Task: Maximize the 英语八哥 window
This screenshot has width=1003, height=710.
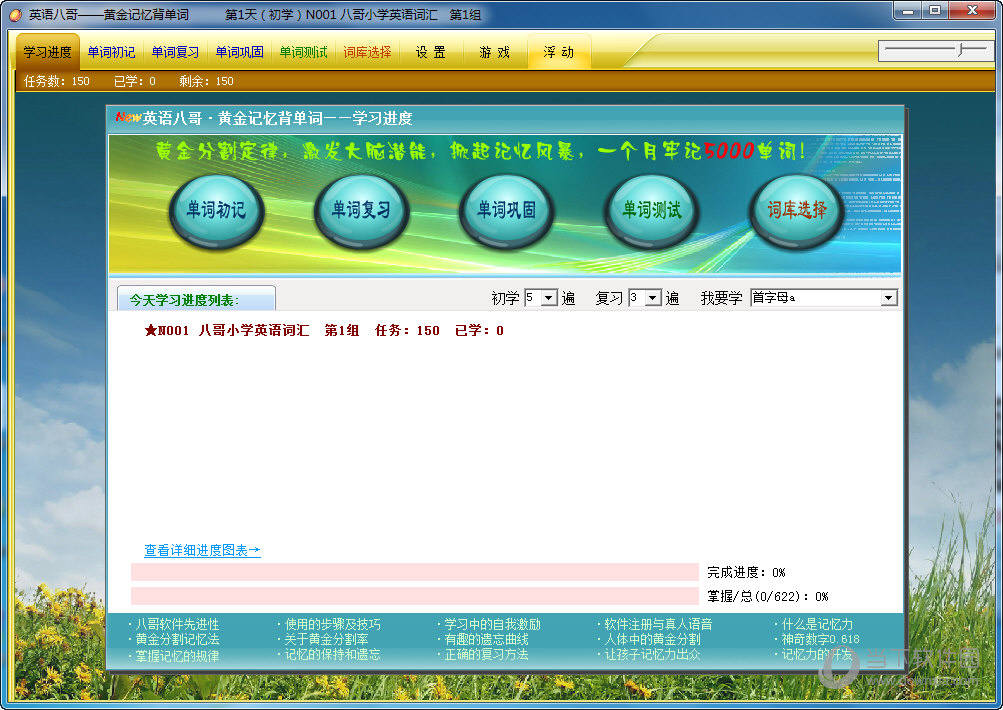Action: (x=935, y=11)
